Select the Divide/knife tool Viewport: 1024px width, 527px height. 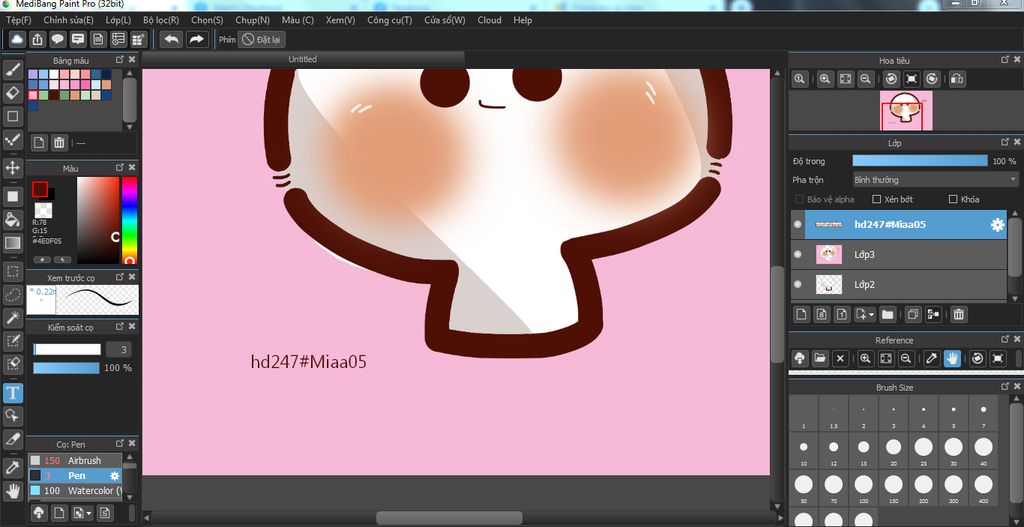click(12, 439)
